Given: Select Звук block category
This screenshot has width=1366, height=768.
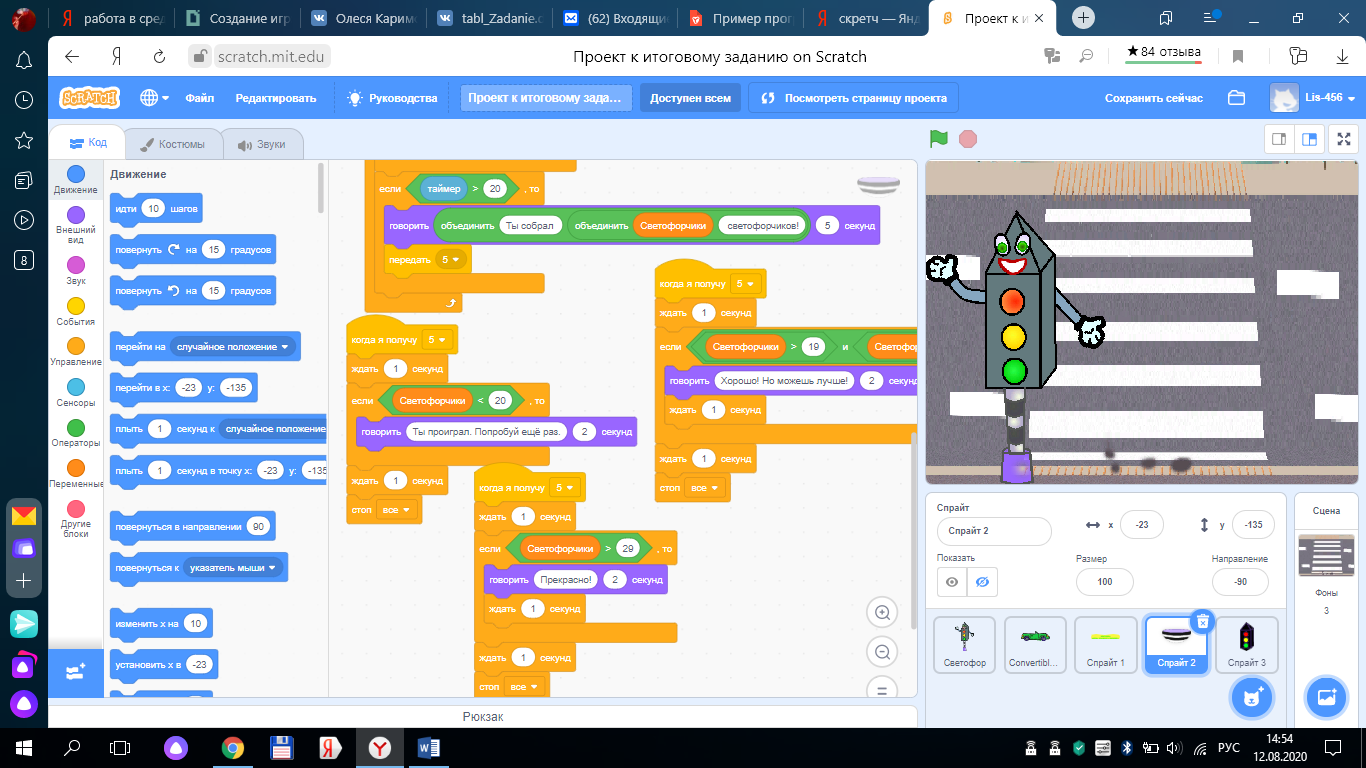Looking at the screenshot, I should [76, 271].
